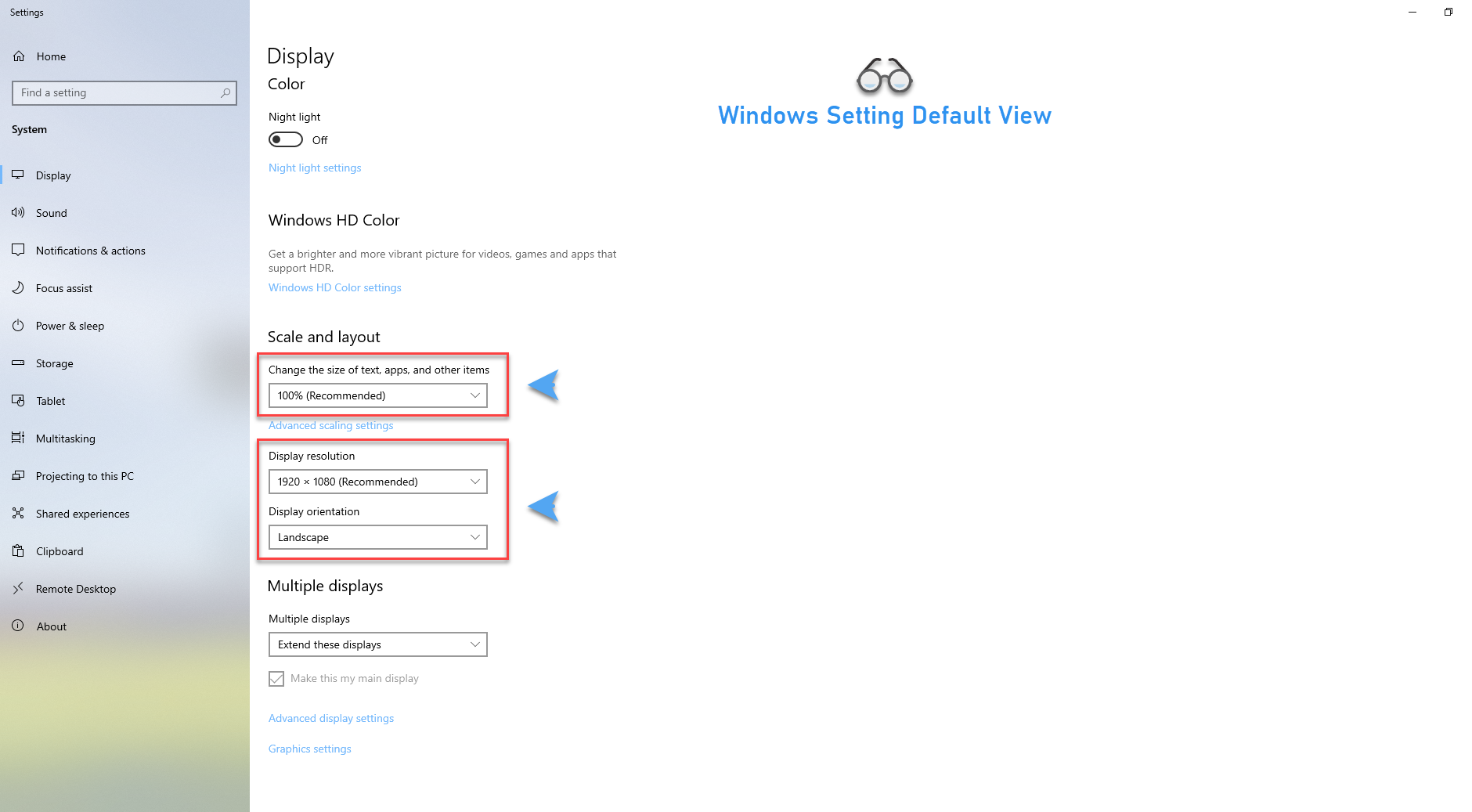This screenshot has width=1472, height=812.
Task: Click the Clipboard icon
Action: pos(18,550)
